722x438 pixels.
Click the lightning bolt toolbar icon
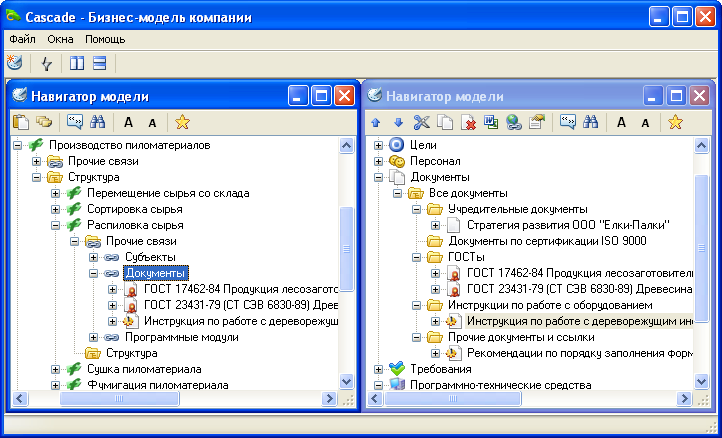pos(46,63)
